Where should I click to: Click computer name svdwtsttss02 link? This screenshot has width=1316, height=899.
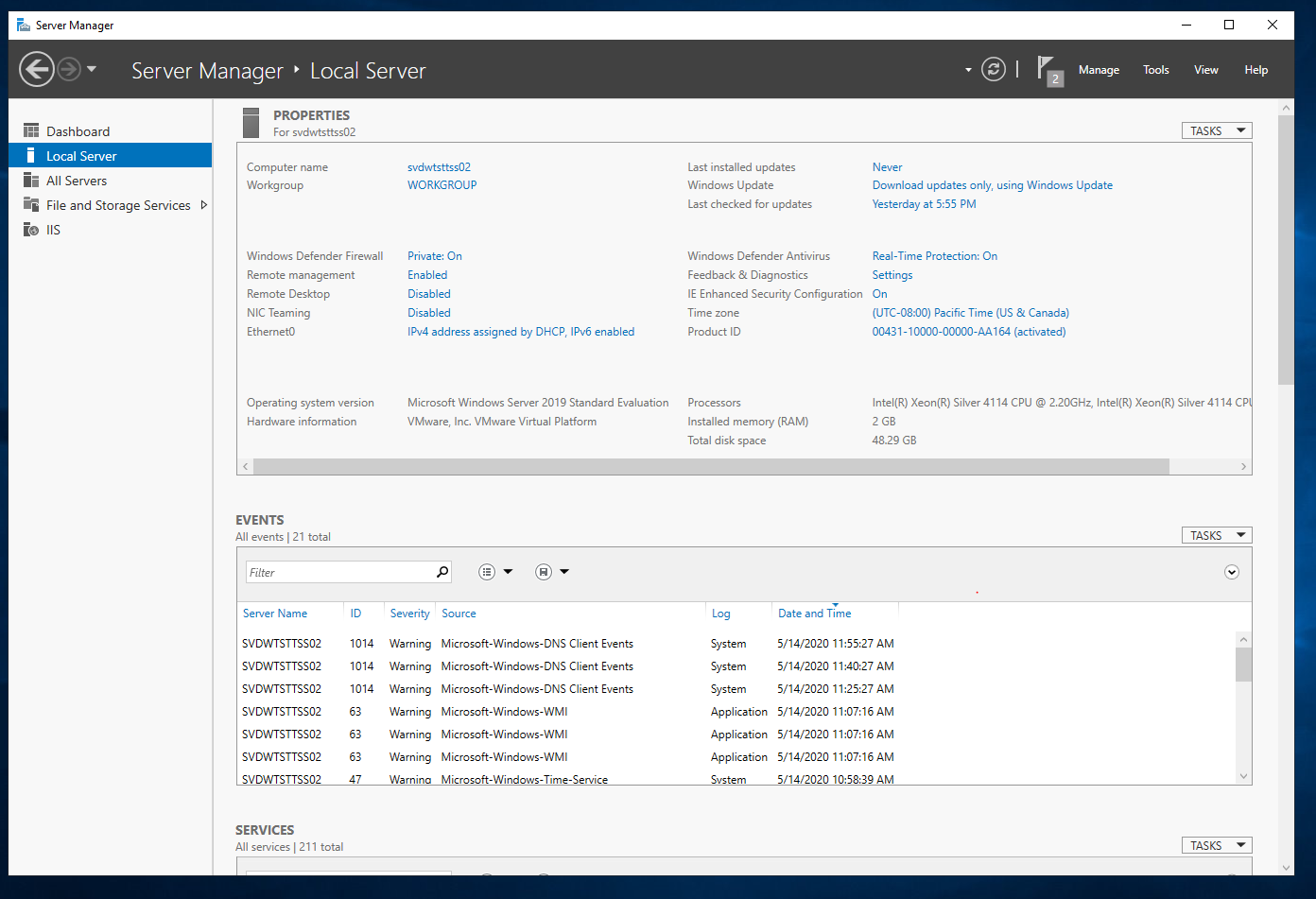point(439,167)
